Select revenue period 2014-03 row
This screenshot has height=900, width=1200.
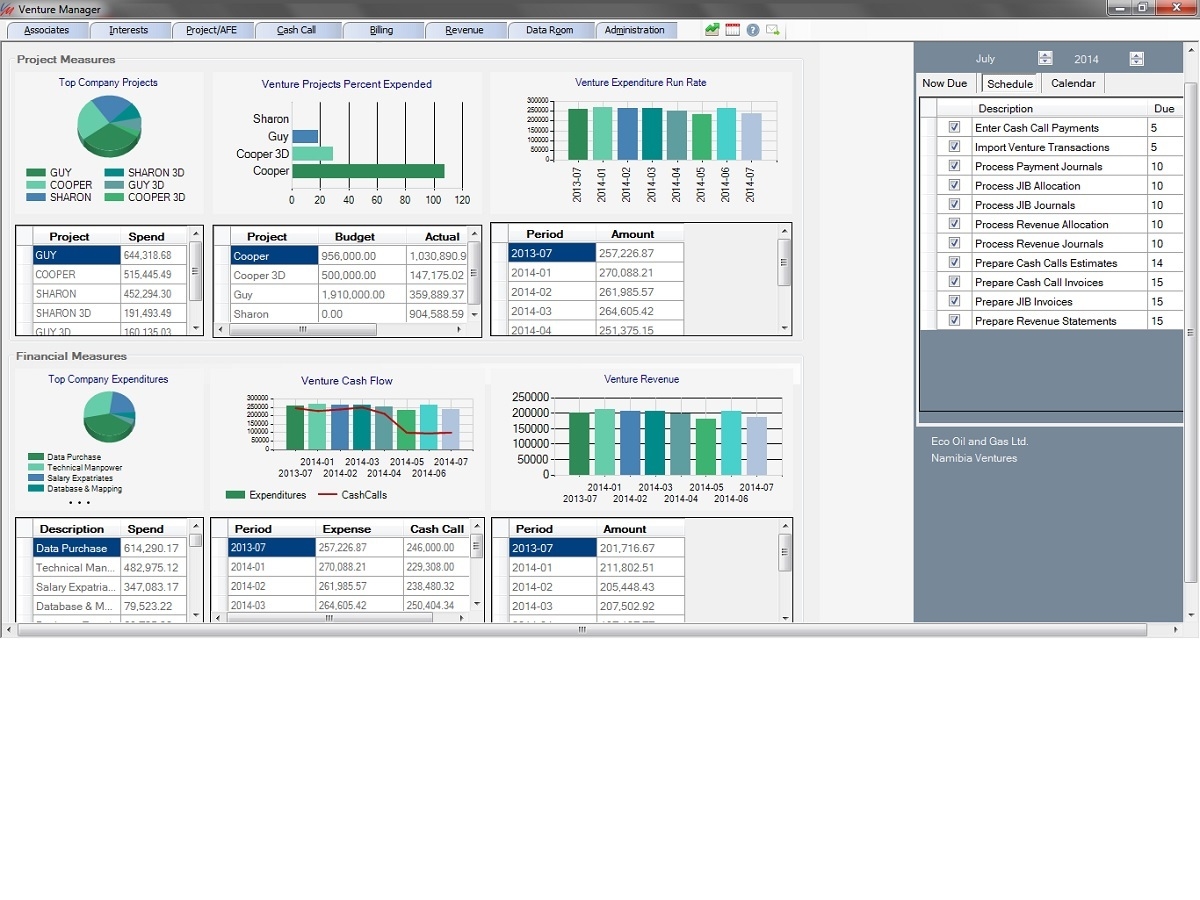(596, 606)
